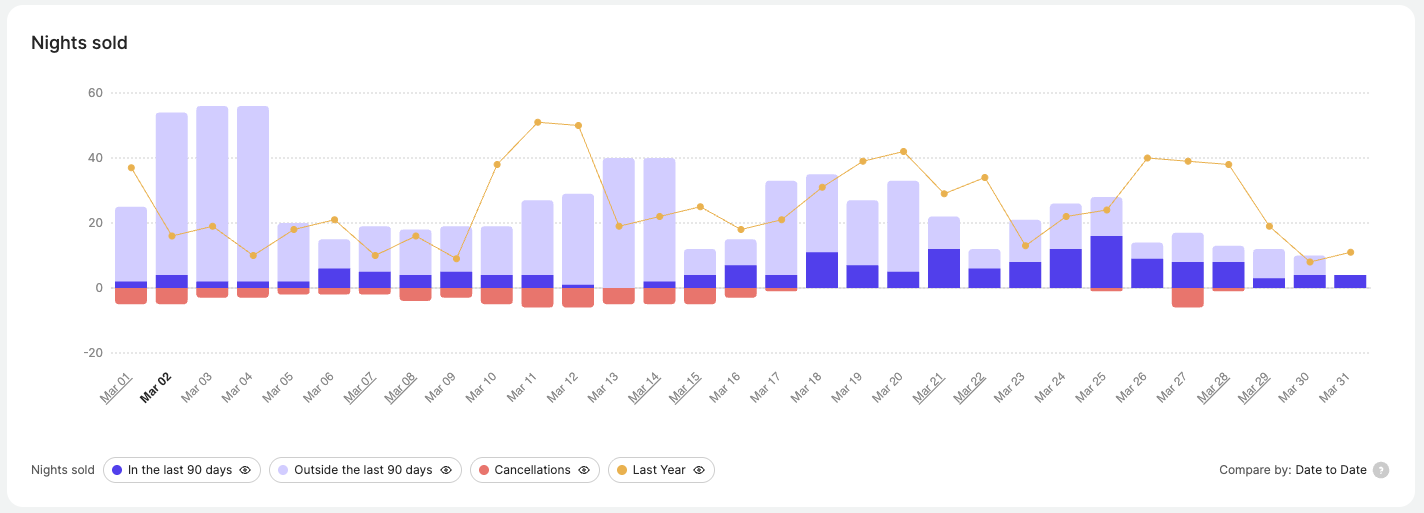Select the Mar 01 date label

[x=116, y=388]
